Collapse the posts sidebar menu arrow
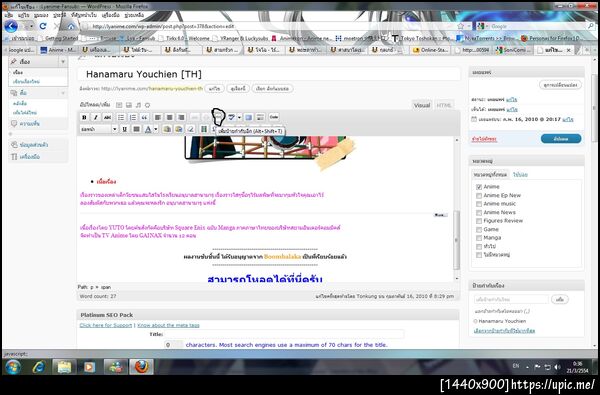 point(63,62)
